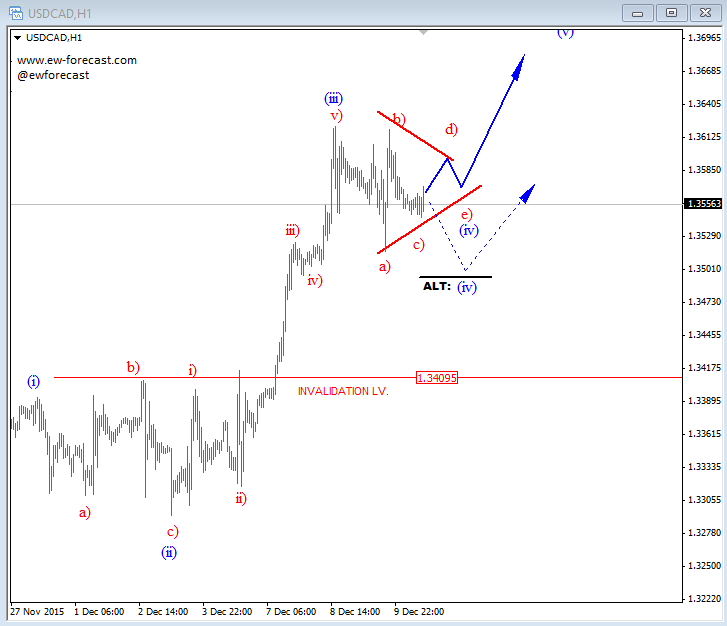Click the blue (i) wave label
727x626 pixels.
(x=33, y=381)
